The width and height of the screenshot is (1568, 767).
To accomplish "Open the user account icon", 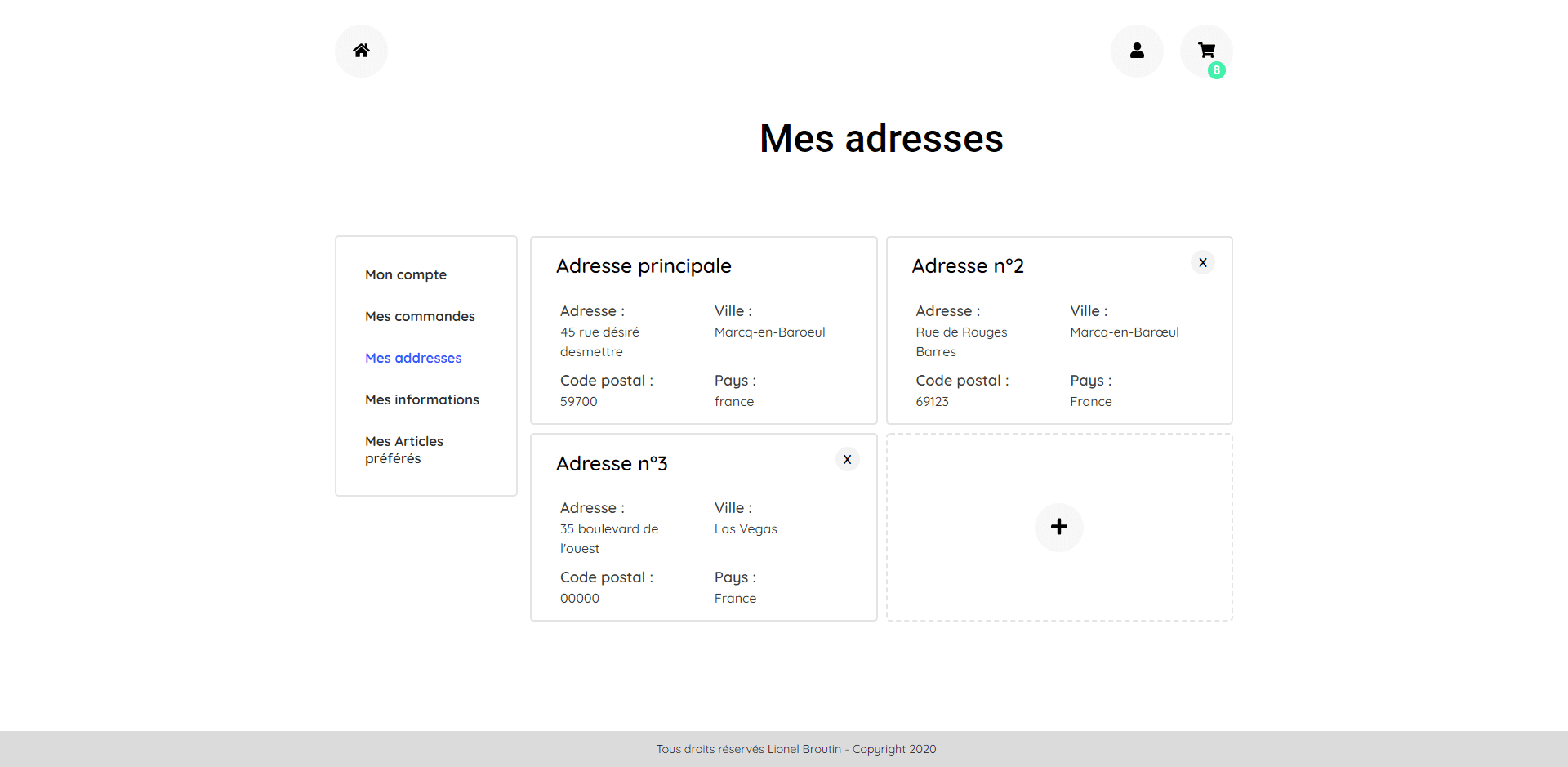I will [x=1136, y=51].
